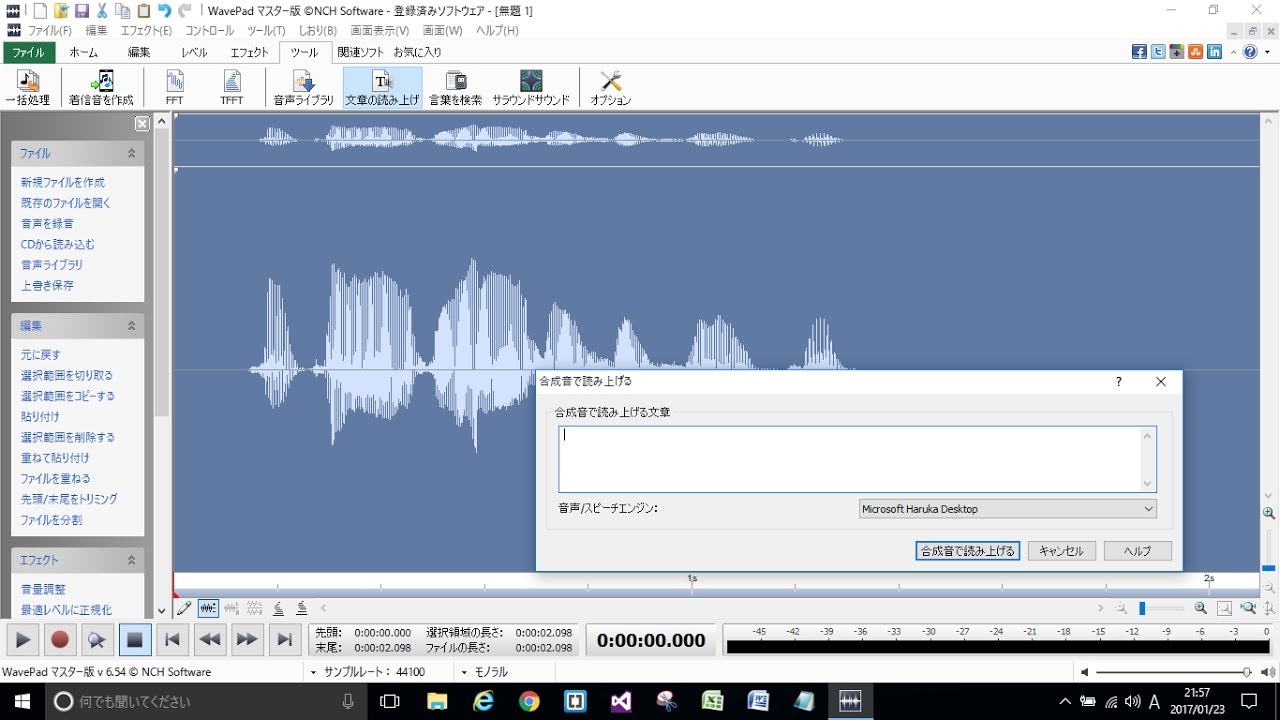Click the Facebook share icon
Image resolution: width=1280 pixels, height=720 pixels.
point(1139,52)
